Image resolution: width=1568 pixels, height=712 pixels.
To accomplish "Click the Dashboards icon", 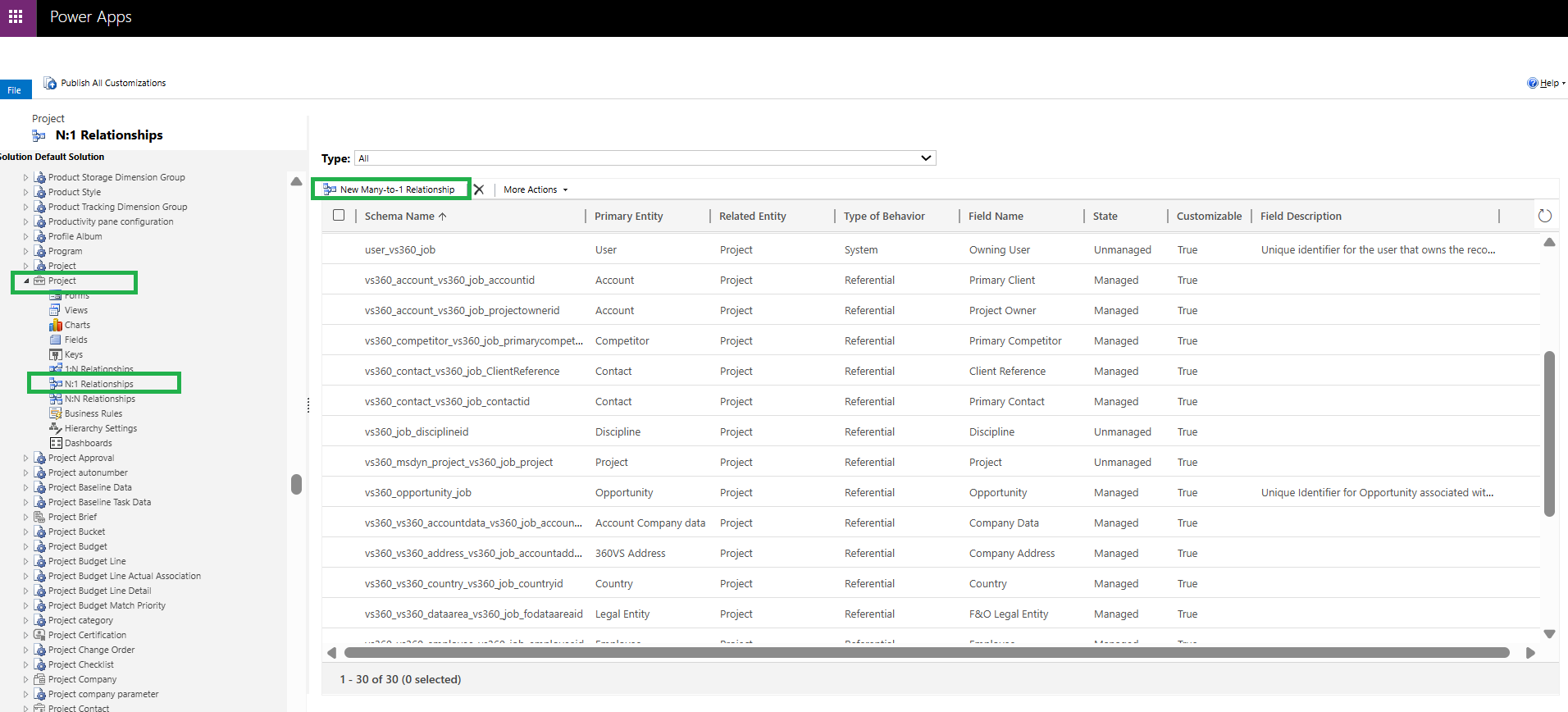I will coord(55,443).
